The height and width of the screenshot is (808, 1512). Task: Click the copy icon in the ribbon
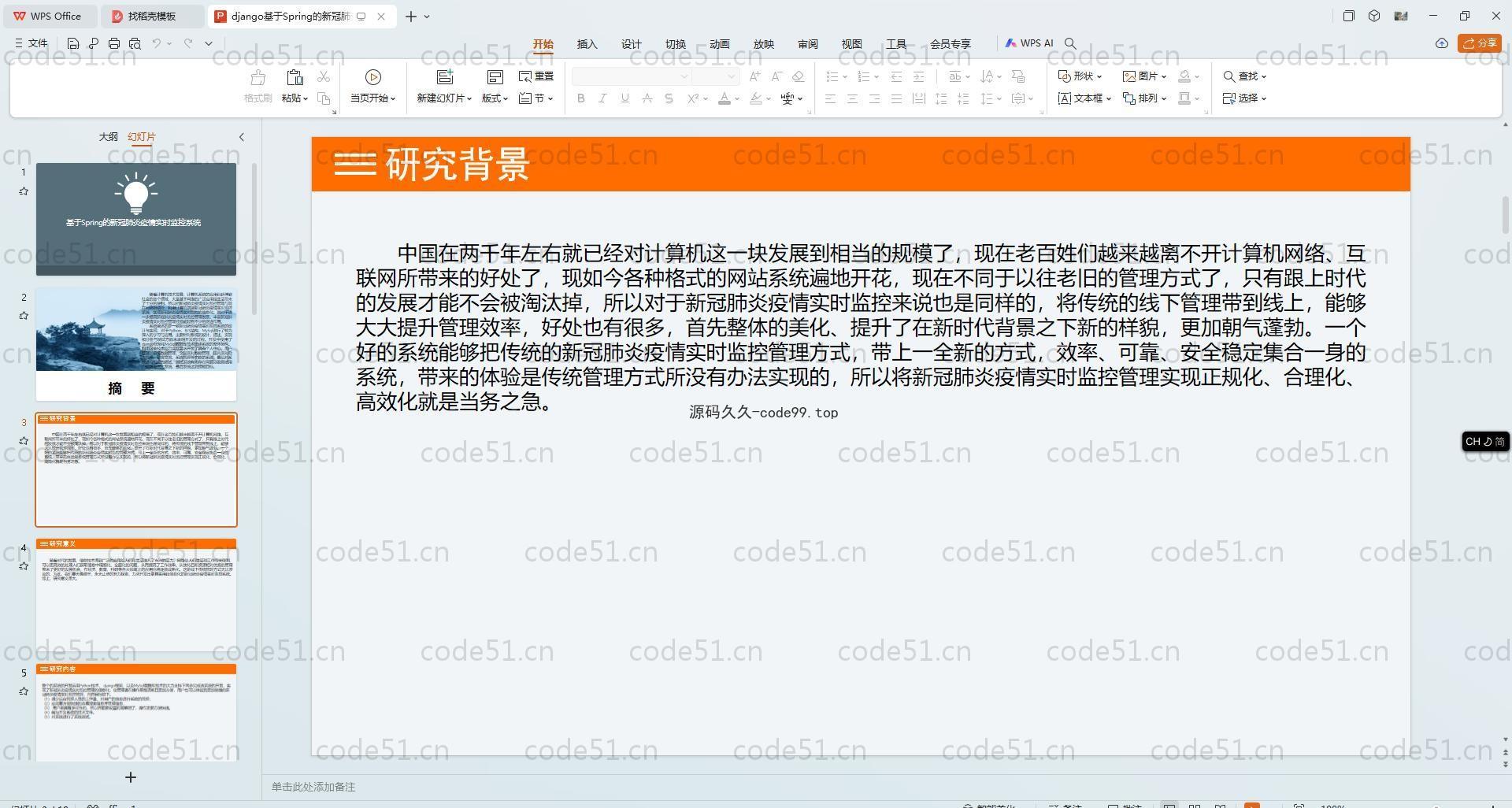pos(324,98)
